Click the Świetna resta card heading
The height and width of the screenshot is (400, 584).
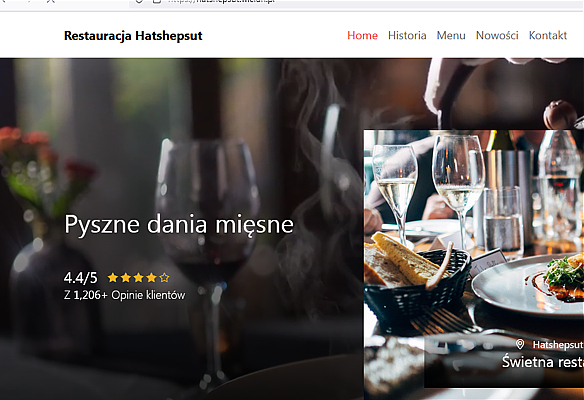pyautogui.click(x=543, y=362)
